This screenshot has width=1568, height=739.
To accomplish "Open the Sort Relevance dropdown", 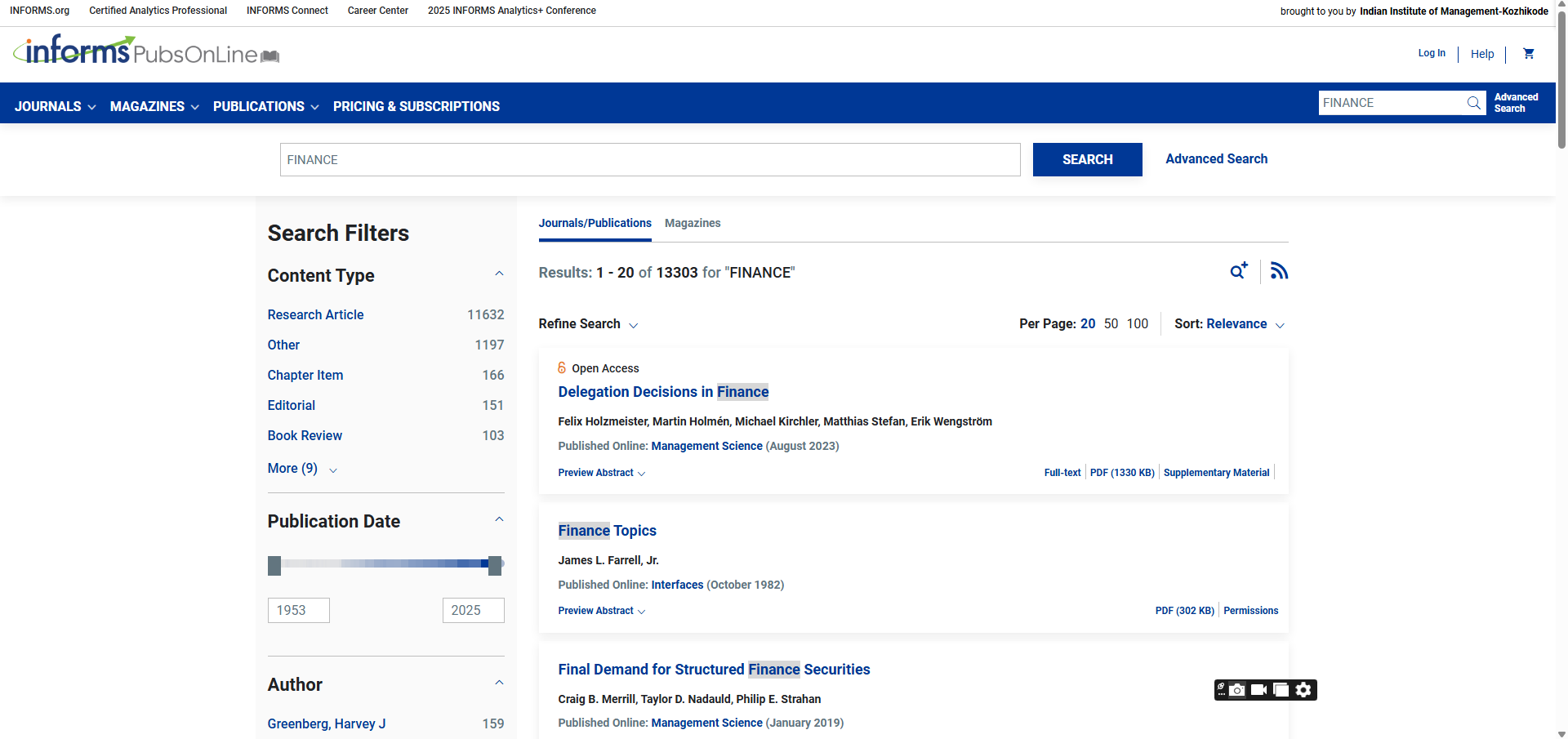I will click(x=1245, y=324).
